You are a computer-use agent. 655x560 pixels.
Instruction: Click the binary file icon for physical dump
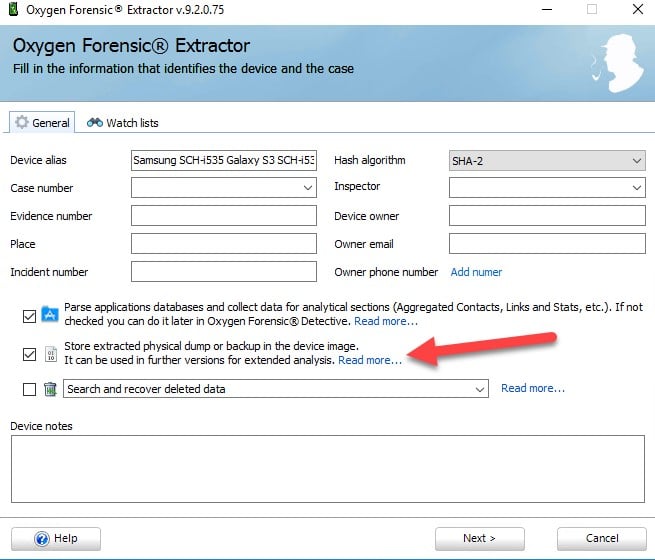(x=51, y=354)
